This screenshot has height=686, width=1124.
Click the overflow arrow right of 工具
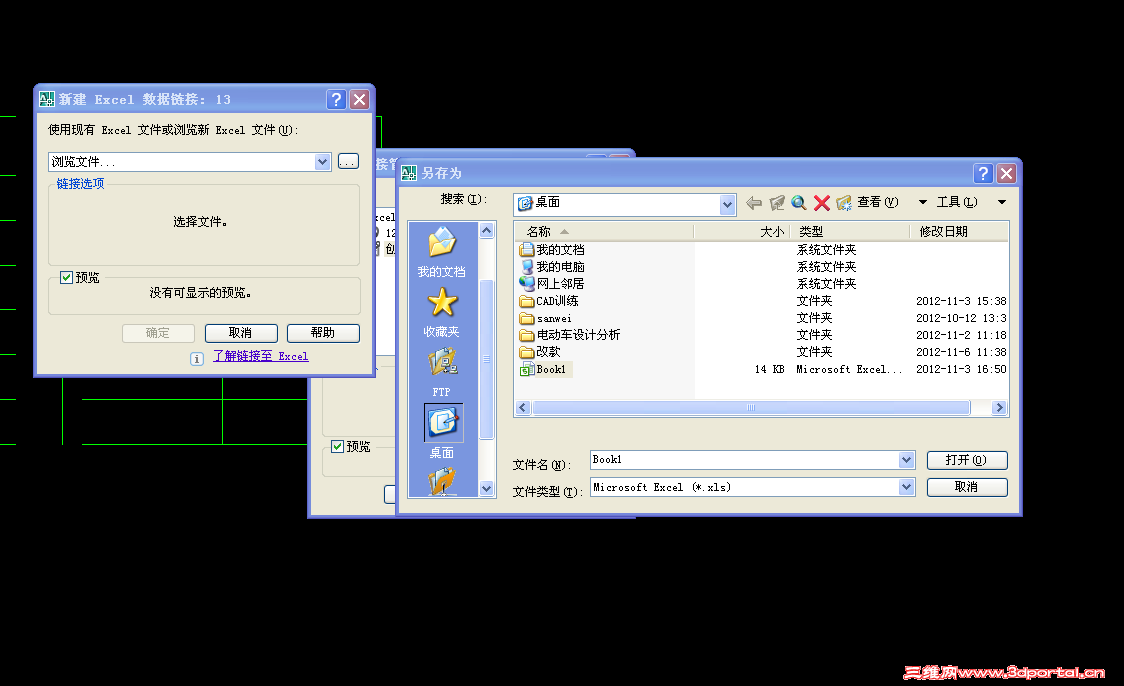[x=1001, y=202]
